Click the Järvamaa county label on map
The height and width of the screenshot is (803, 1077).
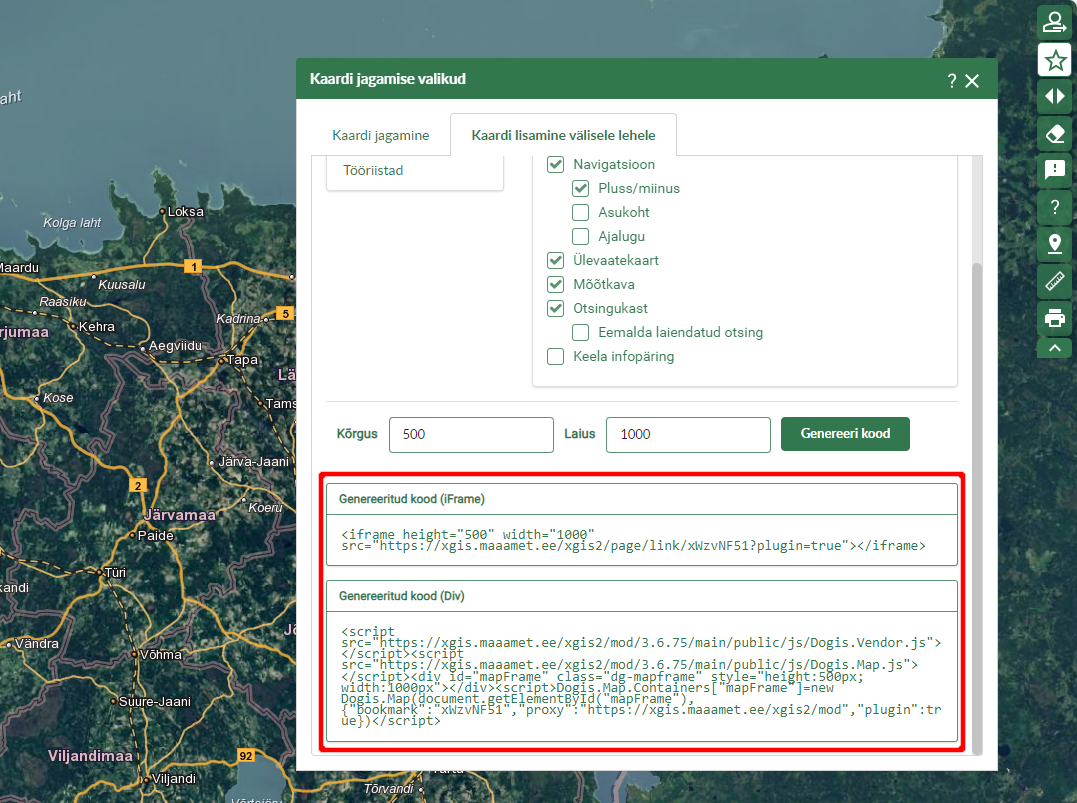[x=180, y=515]
